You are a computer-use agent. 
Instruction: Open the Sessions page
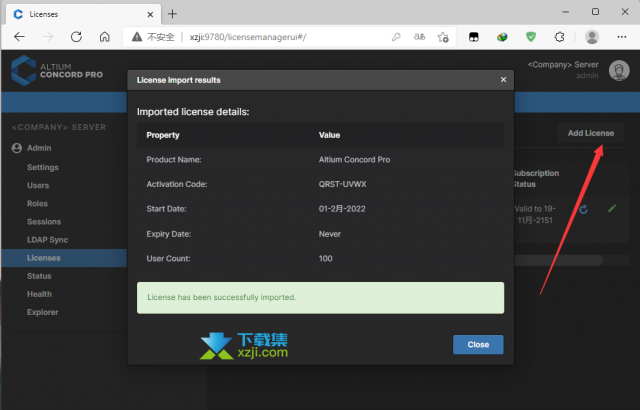pos(44,222)
